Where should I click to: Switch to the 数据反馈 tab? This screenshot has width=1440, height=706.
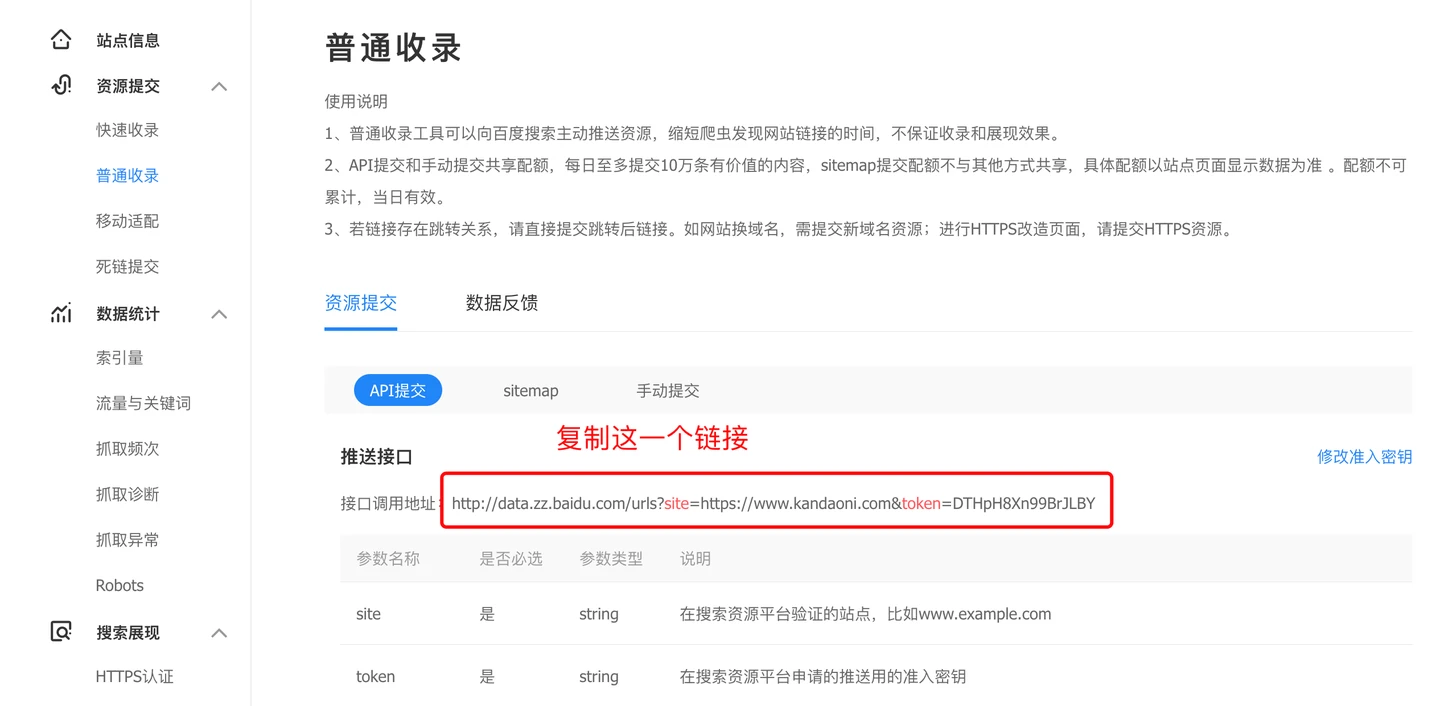pyautogui.click(x=501, y=303)
